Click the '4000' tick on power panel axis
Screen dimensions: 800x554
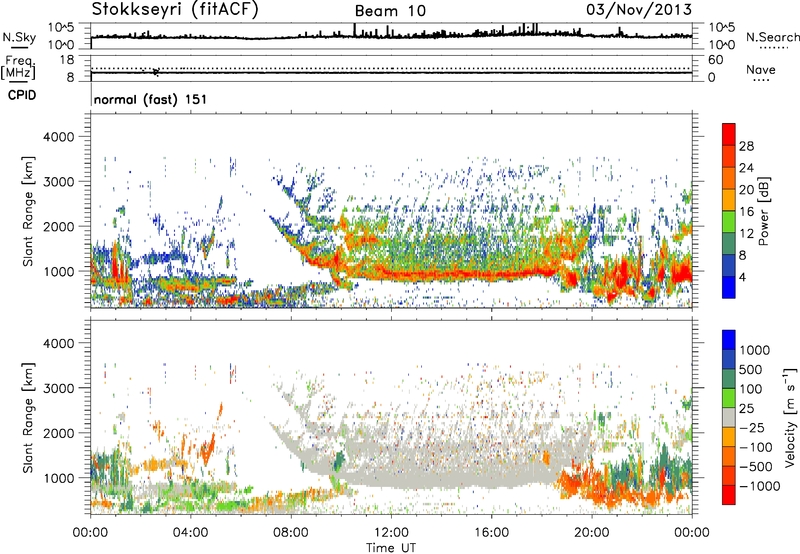[58, 137]
